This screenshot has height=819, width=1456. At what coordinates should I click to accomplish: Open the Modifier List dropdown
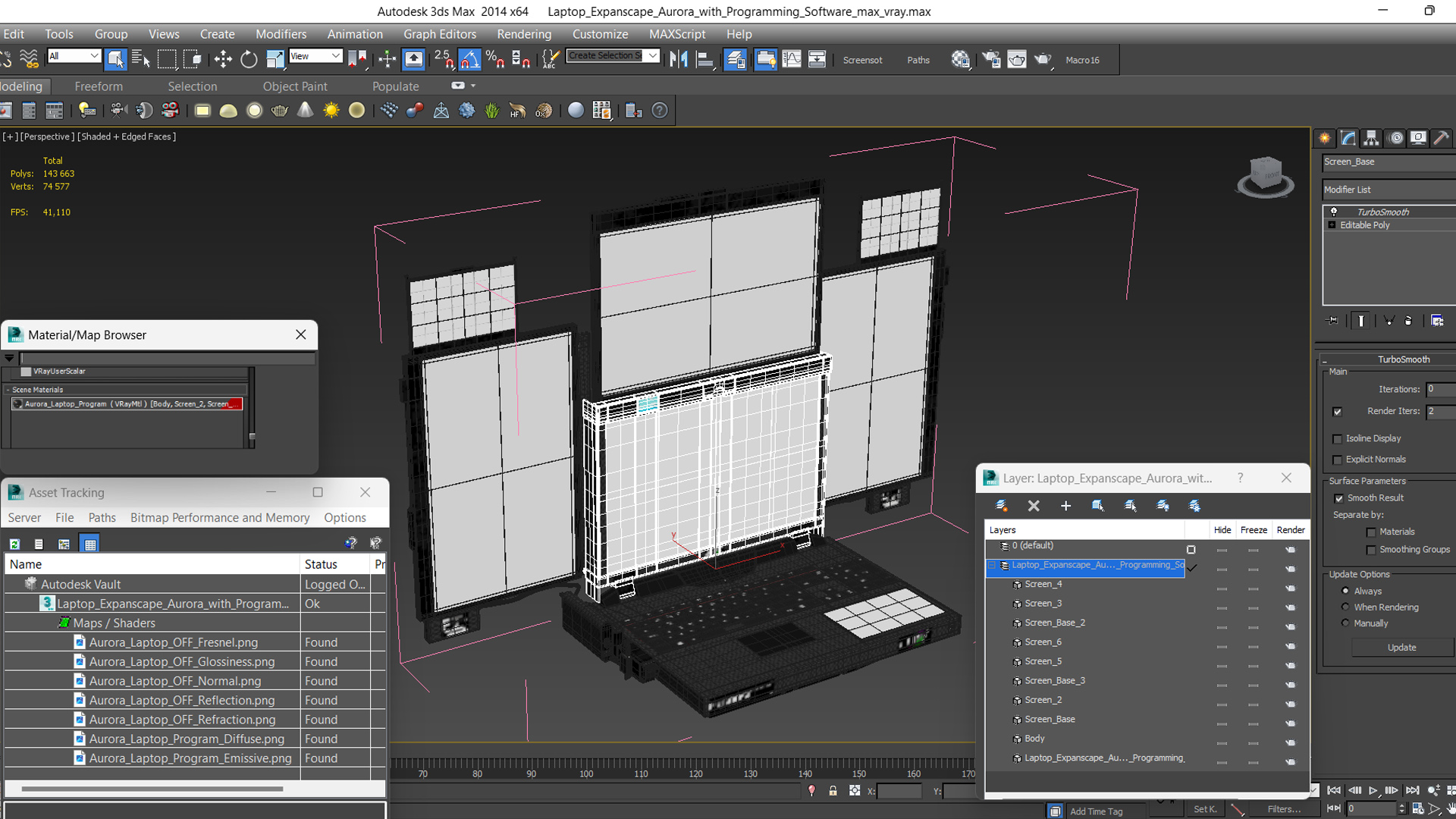point(1389,190)
